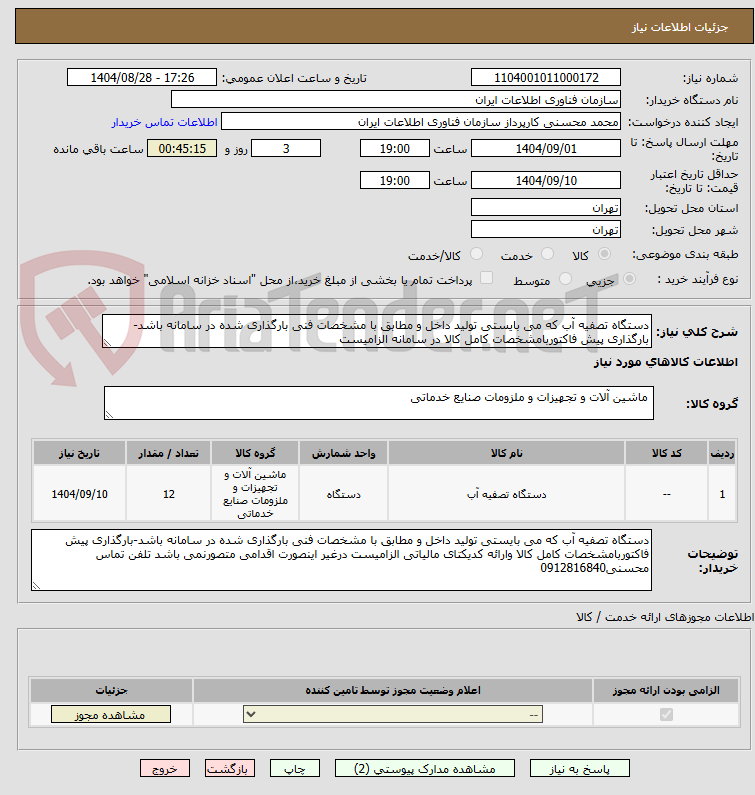755x795 pixels.
Task: Open مشاهده مدارک پیوستی (2) attachments
Action: (424, 769)
